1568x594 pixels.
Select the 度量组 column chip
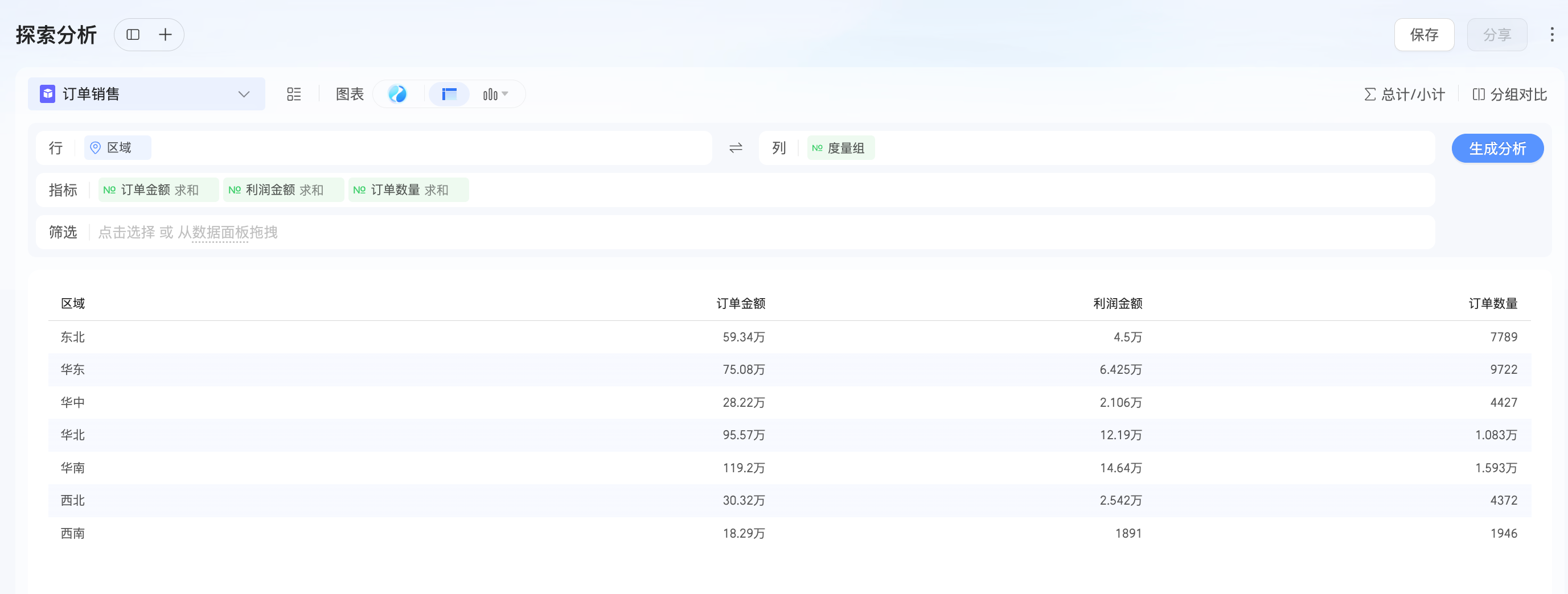(840, 148)
